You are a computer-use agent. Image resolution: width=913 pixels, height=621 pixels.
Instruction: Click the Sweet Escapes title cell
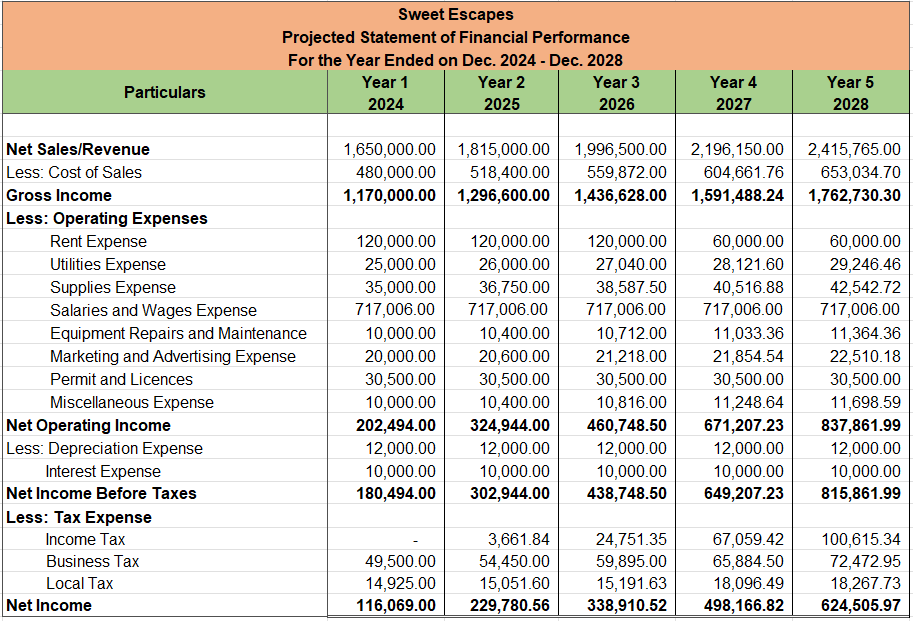pos(455,14)
